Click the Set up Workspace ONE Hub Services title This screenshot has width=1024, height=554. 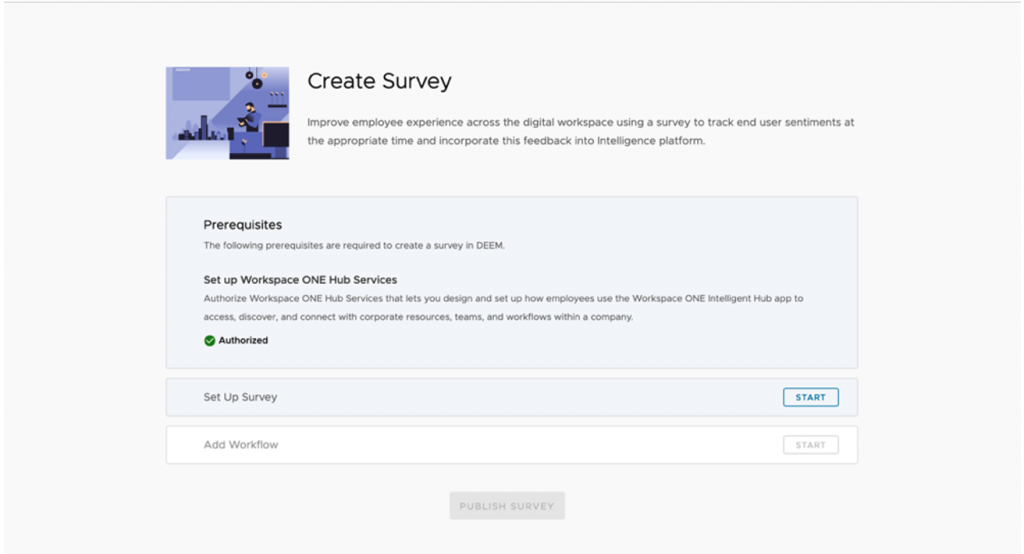(300, 280)
